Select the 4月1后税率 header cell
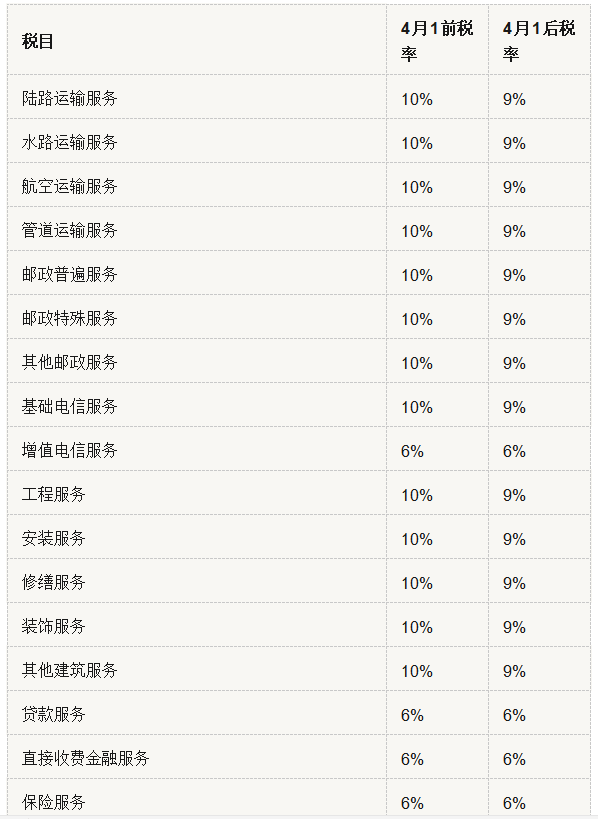This screenshot has height=819, width=598. click(539, 41)
